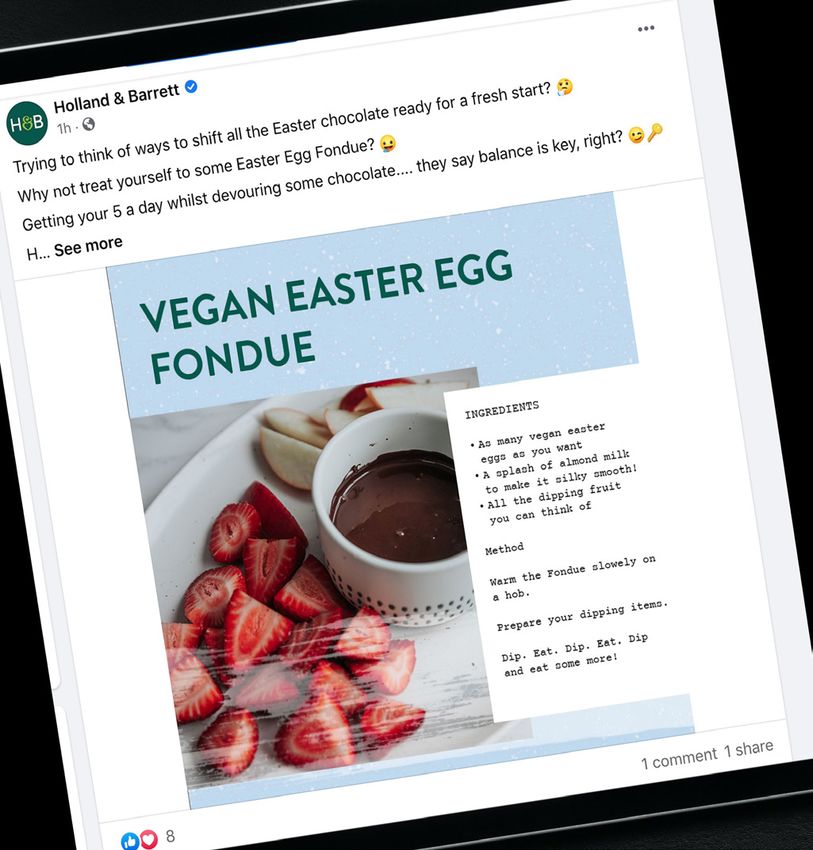Open the 1 comment link
The width and height of the screenshot is (813, 850).
click(679, 758)
